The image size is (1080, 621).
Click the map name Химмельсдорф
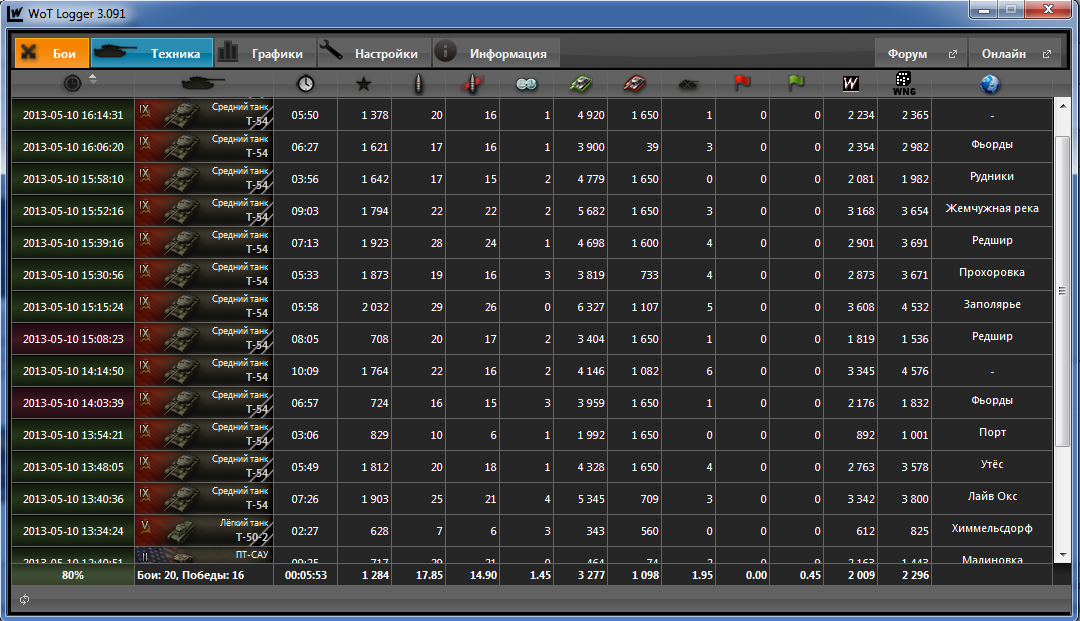[992, 528]
